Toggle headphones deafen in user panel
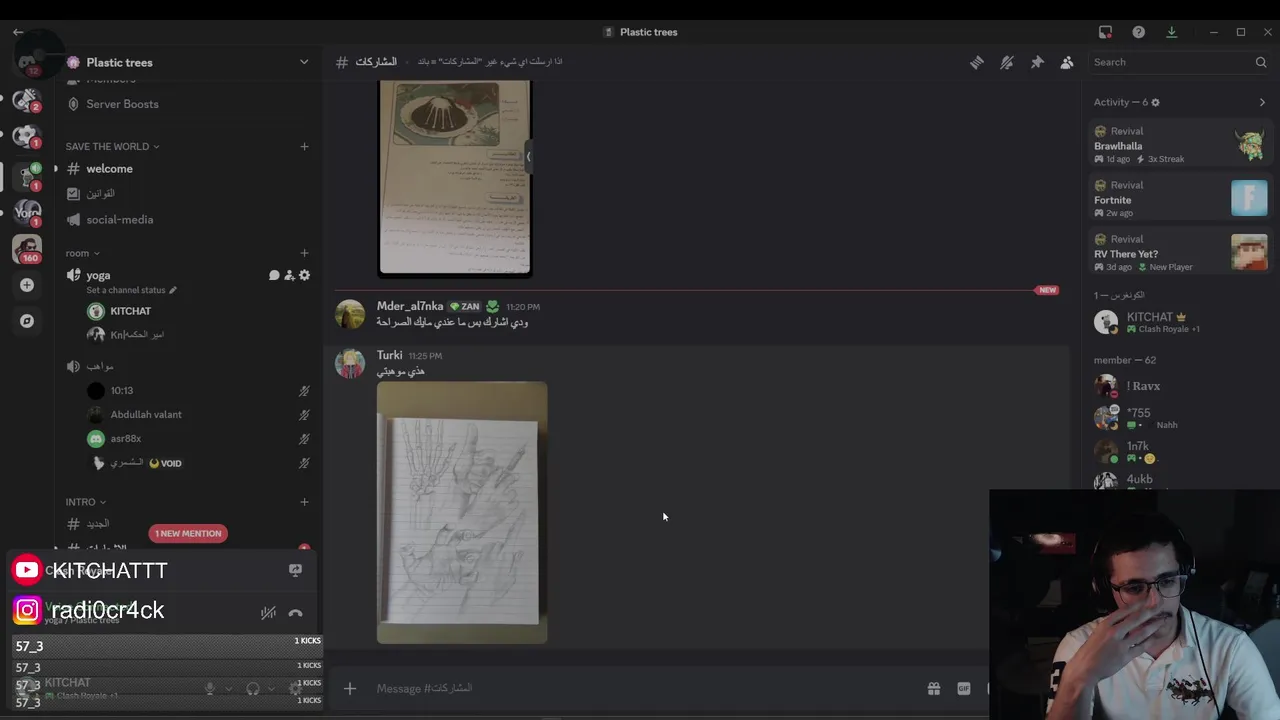 tap(253, 688)
